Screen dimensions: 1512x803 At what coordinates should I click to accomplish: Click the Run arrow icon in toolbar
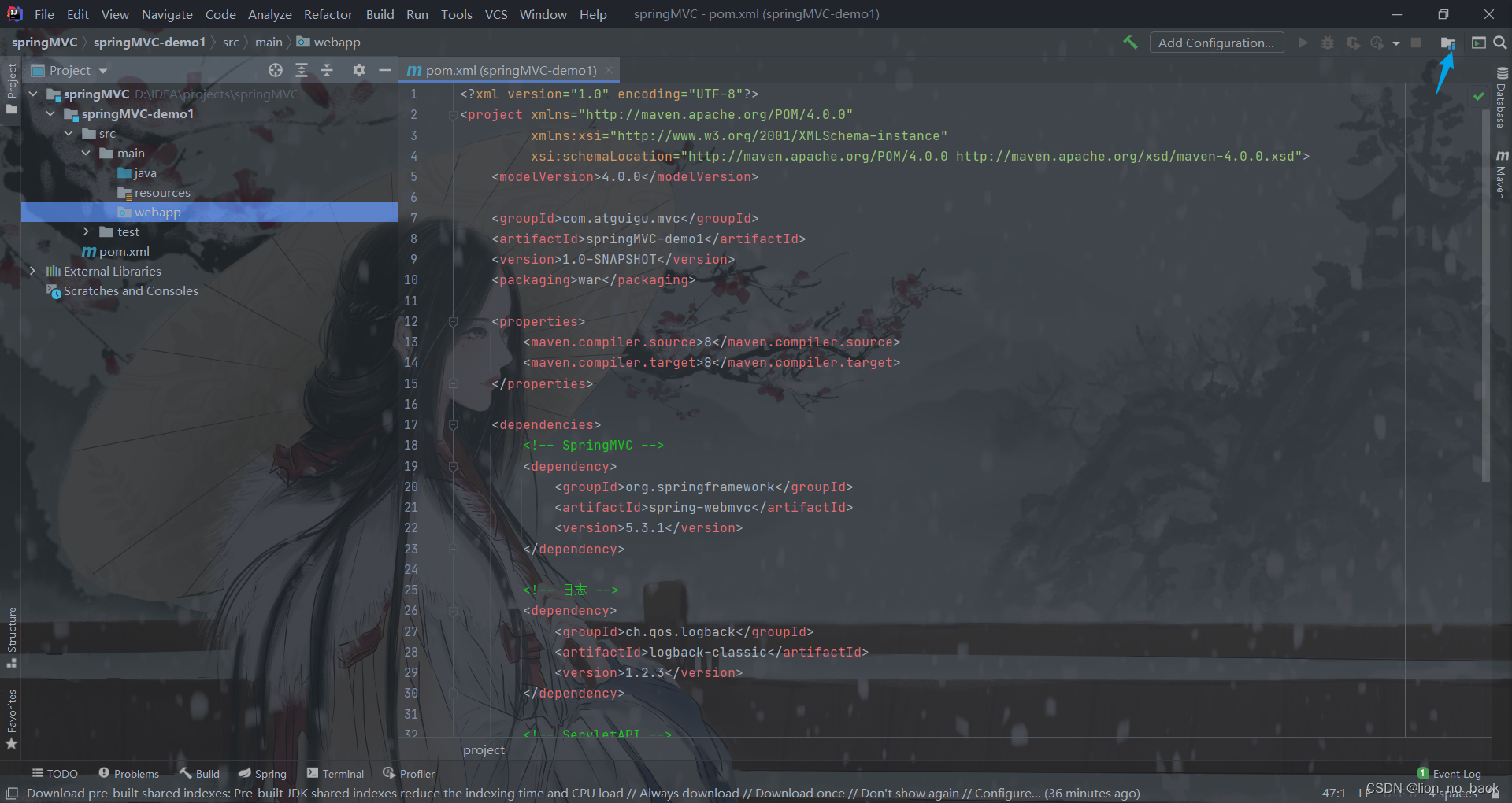(1303, 43)
